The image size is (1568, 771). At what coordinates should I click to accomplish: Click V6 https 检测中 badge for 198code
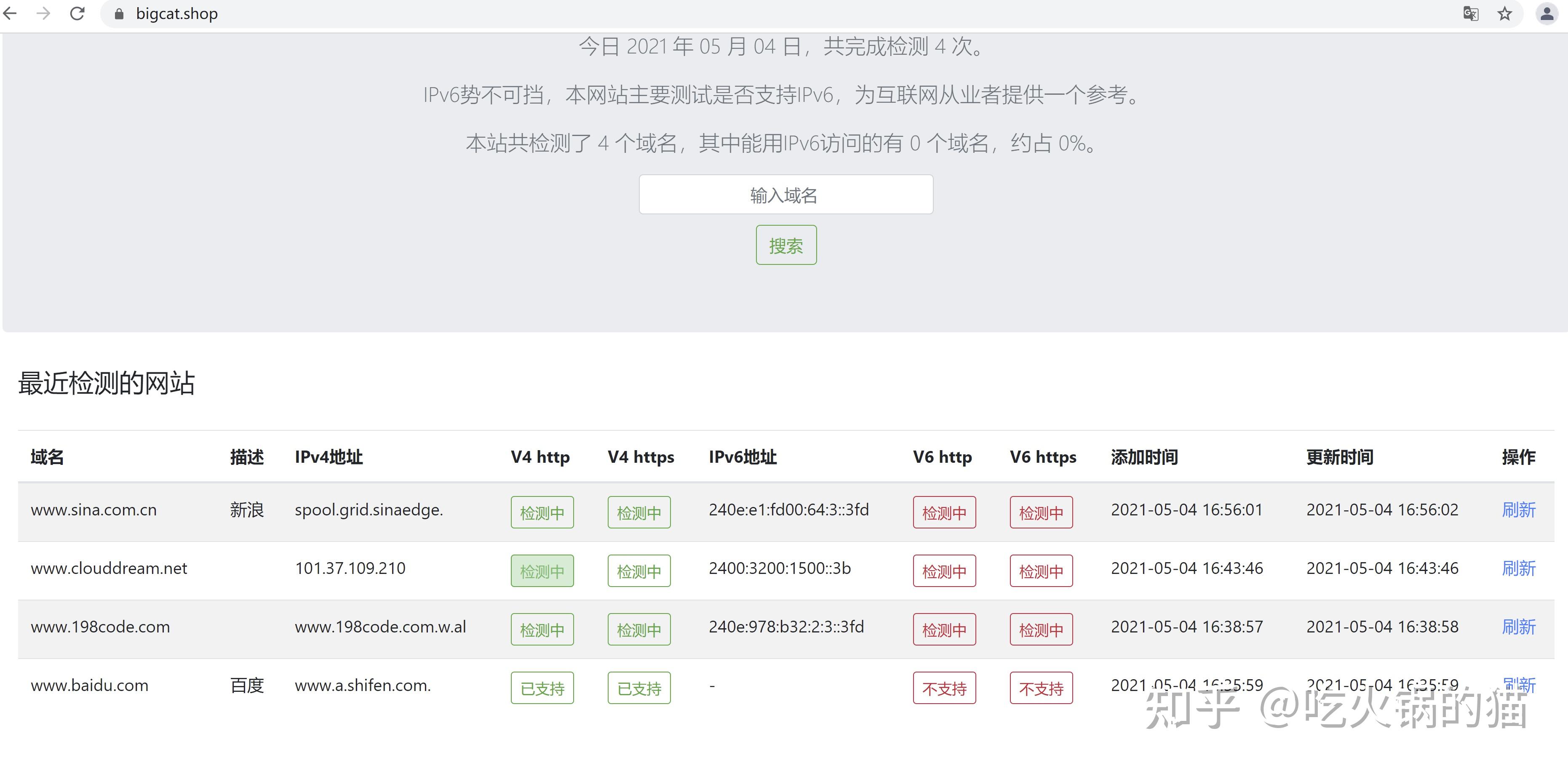pyautogui.click(x=1041, y=629)
